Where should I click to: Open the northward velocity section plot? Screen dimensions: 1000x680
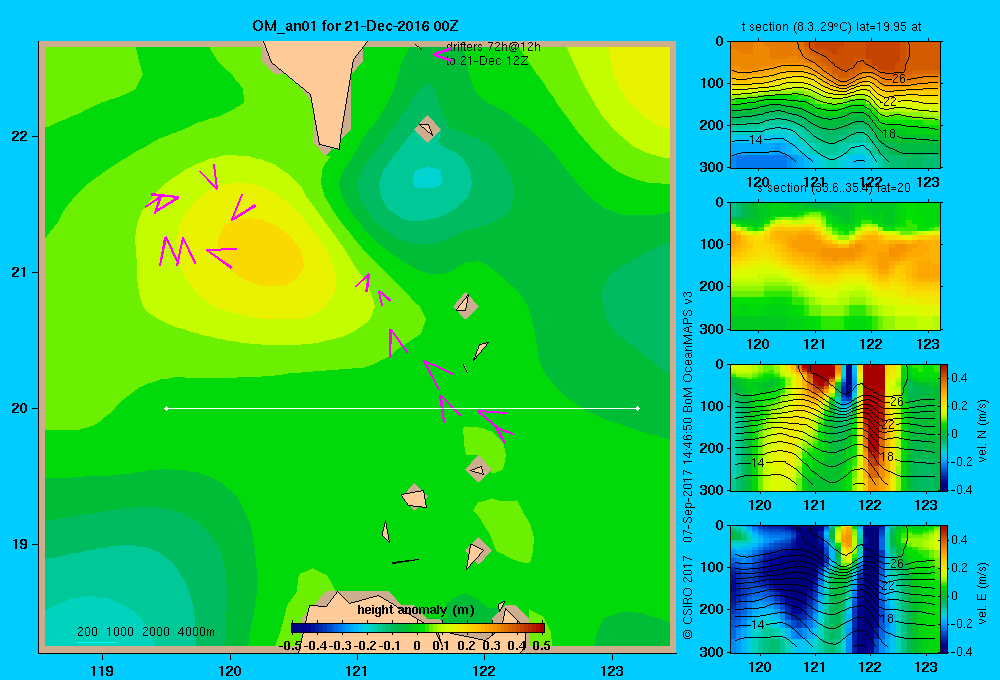835,427
